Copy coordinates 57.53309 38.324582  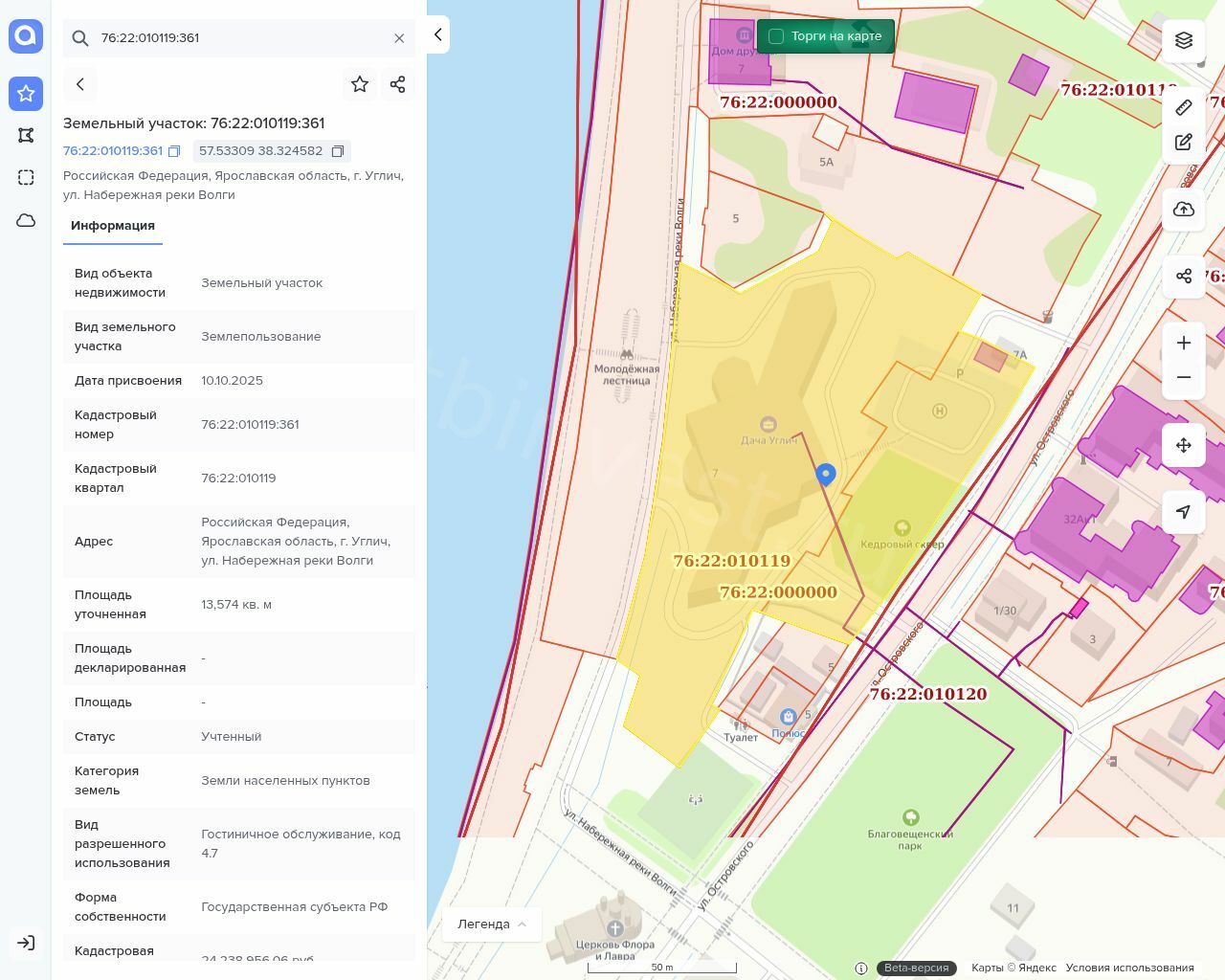coord(338,151)
